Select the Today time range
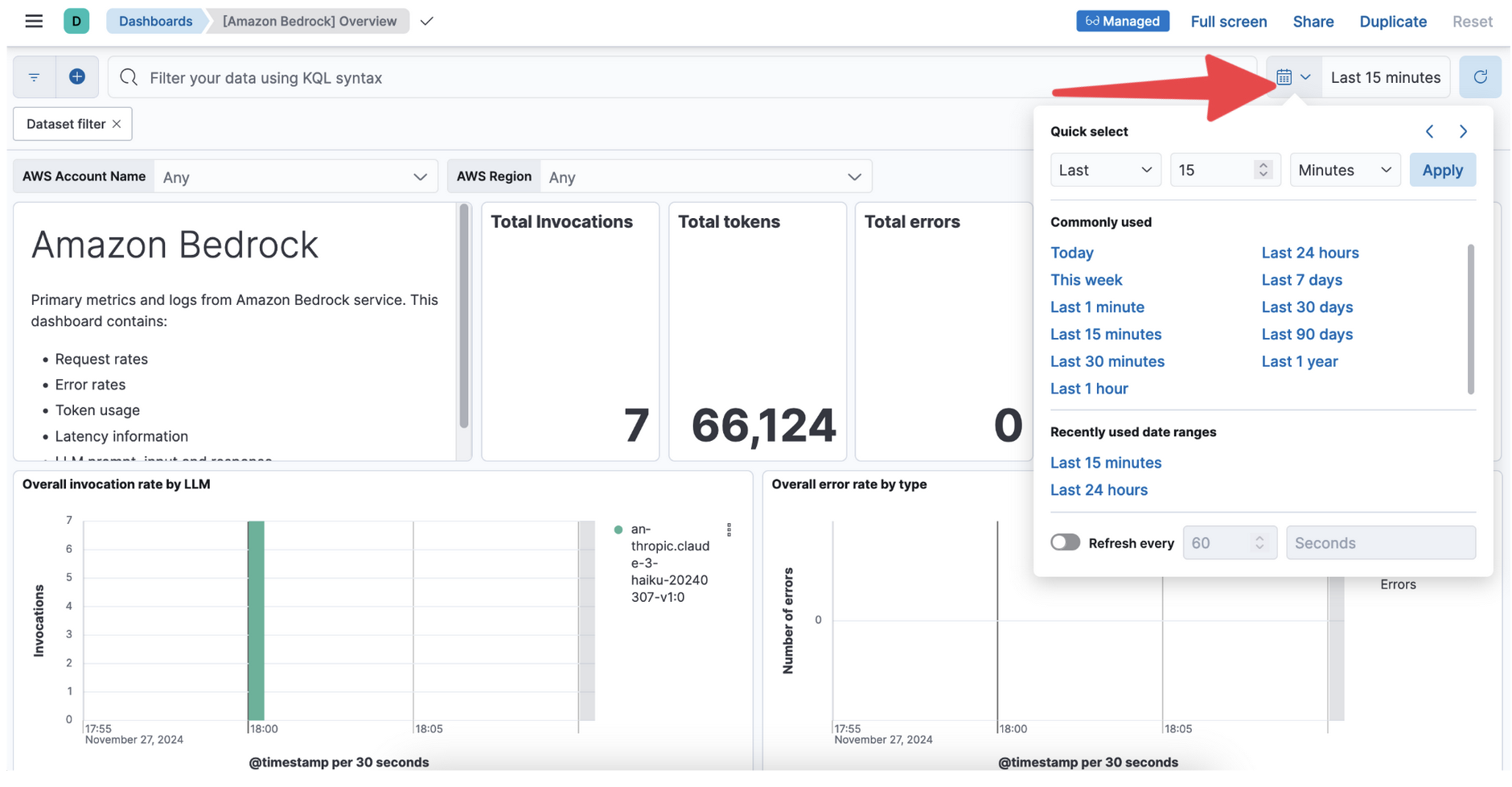This screenshot has width=1512, height=787. tap(1071, 253)
